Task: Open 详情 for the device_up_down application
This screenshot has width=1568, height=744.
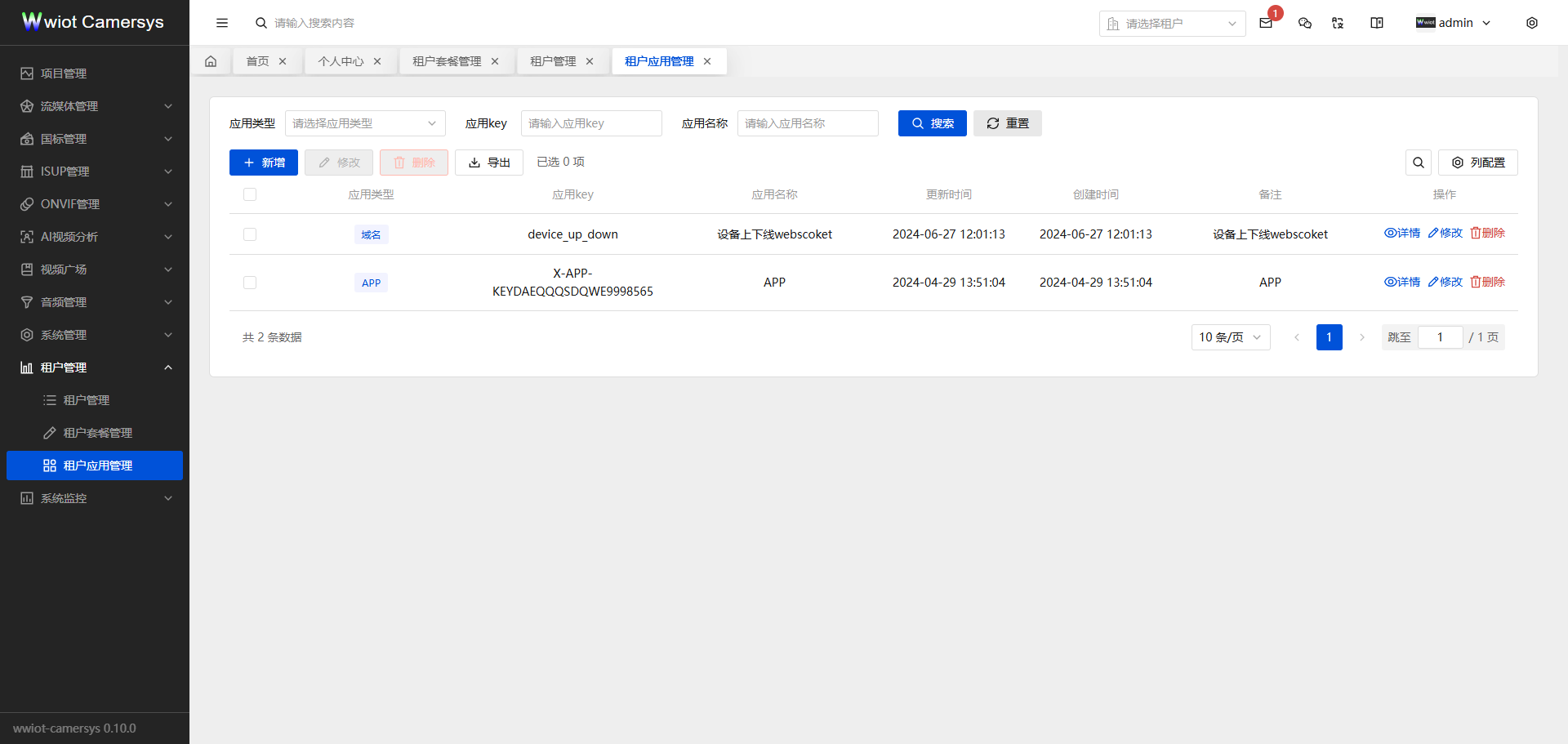Action: [1402, 233]
